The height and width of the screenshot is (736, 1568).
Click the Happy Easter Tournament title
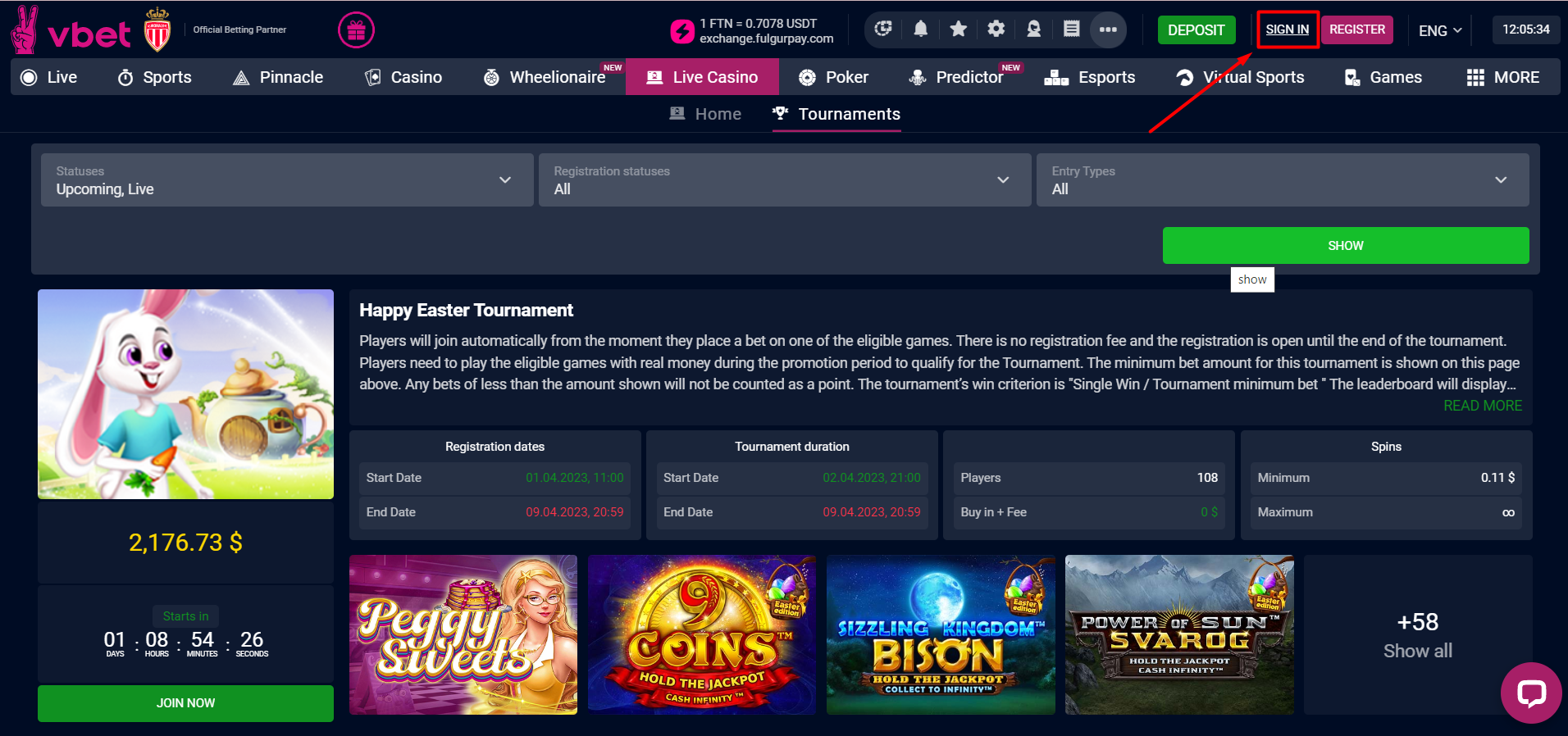466,311
